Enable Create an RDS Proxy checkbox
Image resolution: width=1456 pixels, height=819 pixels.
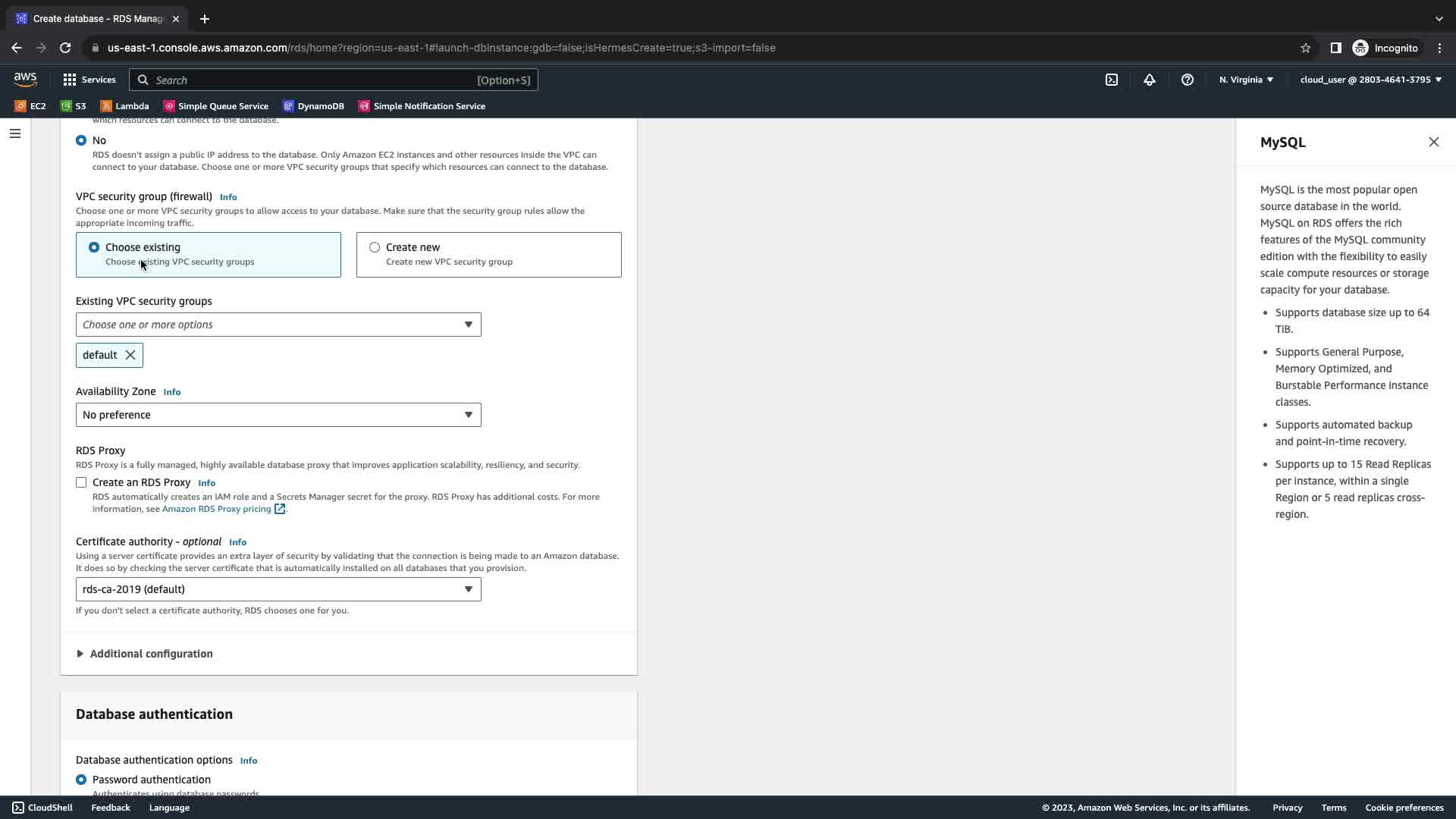[81, 482]
